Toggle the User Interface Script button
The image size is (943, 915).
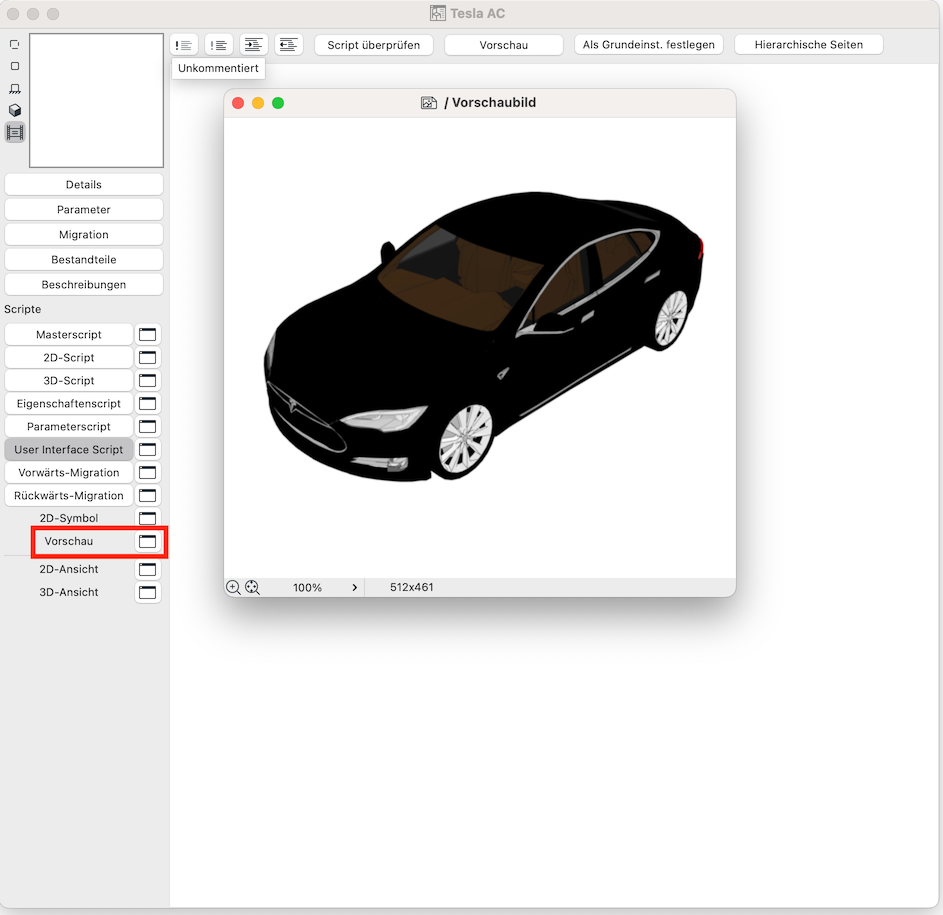tap(69, 450)
